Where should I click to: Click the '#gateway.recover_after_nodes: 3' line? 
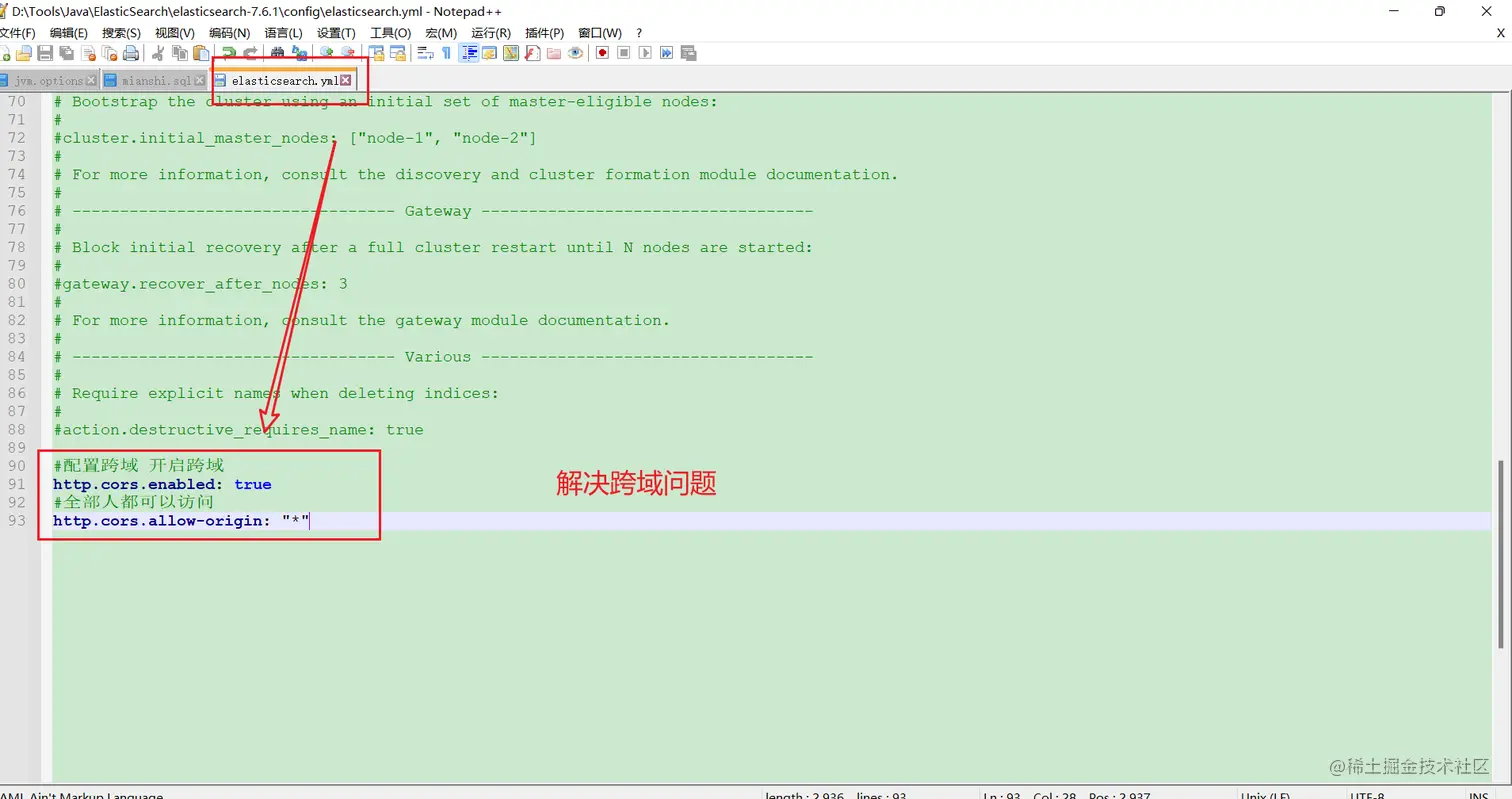[x=200, y=283]
